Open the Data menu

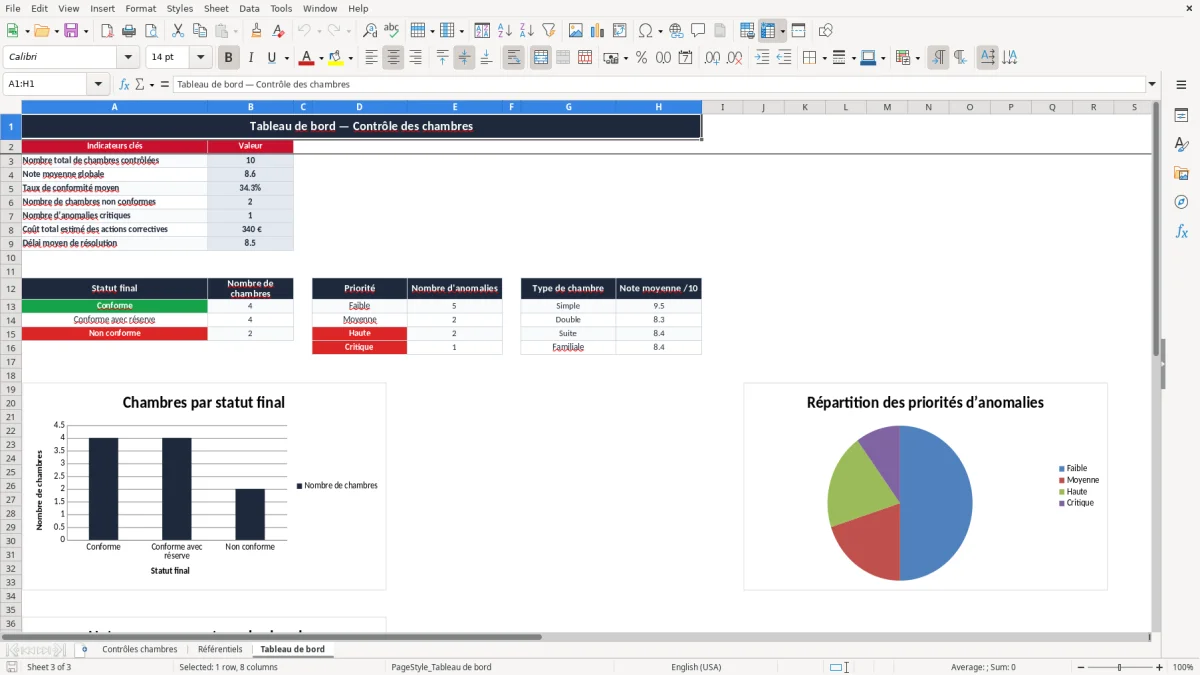click(249, 8)
